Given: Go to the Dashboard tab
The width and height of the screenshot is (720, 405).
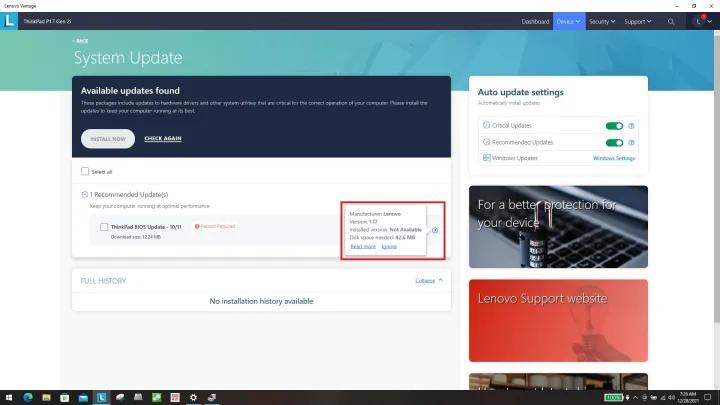Looking at the screenshot, I should coord(535,22).
